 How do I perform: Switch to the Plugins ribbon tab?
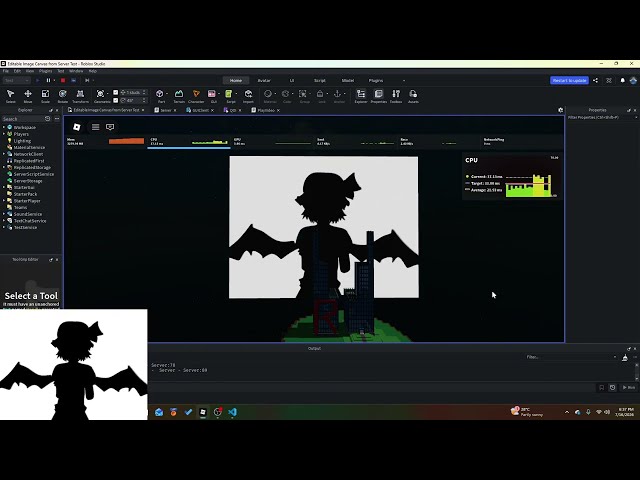(x=376, y=80)
